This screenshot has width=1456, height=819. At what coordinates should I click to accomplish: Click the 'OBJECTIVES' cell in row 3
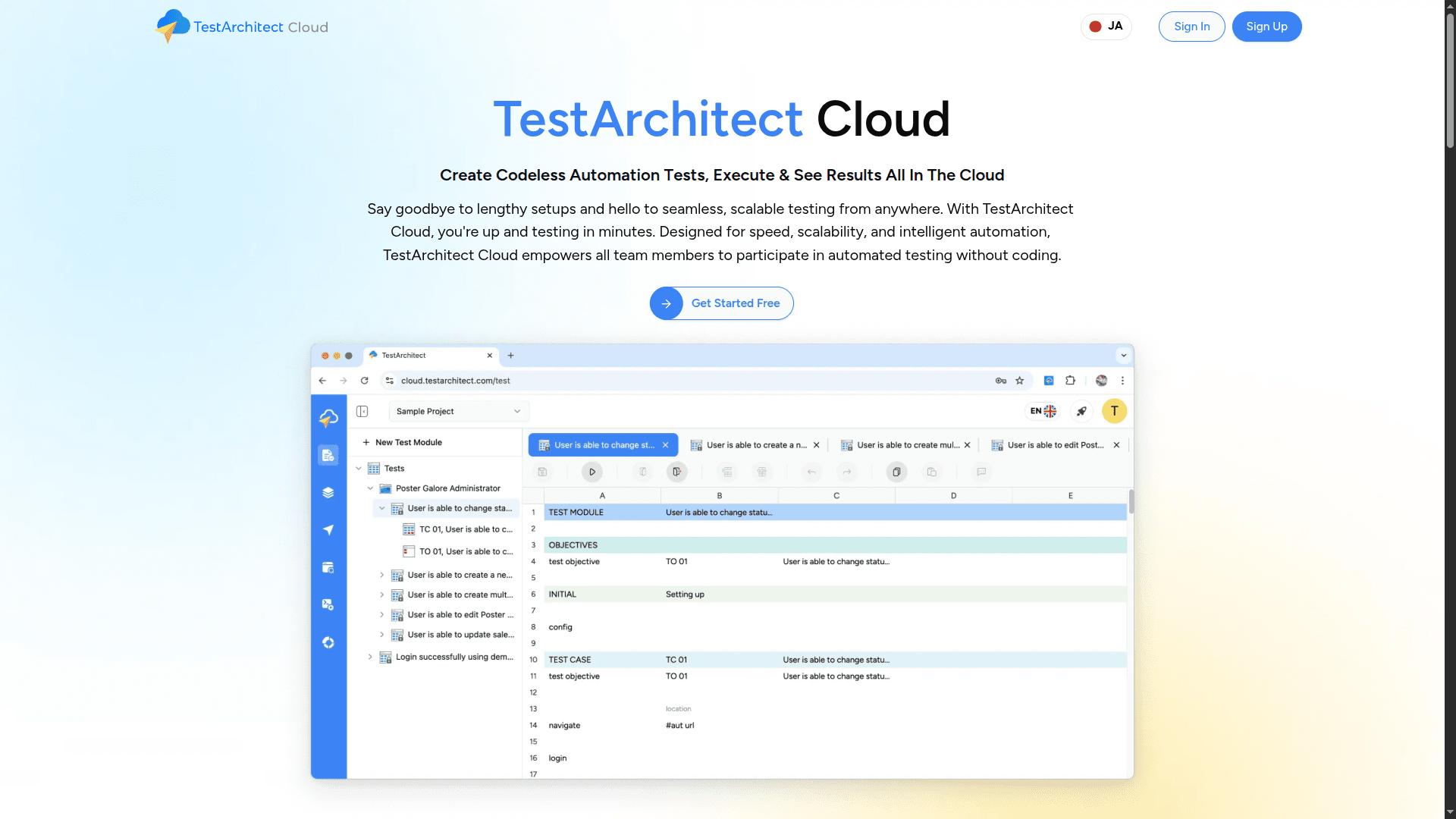pyautogui.click(x=602, y=545)
